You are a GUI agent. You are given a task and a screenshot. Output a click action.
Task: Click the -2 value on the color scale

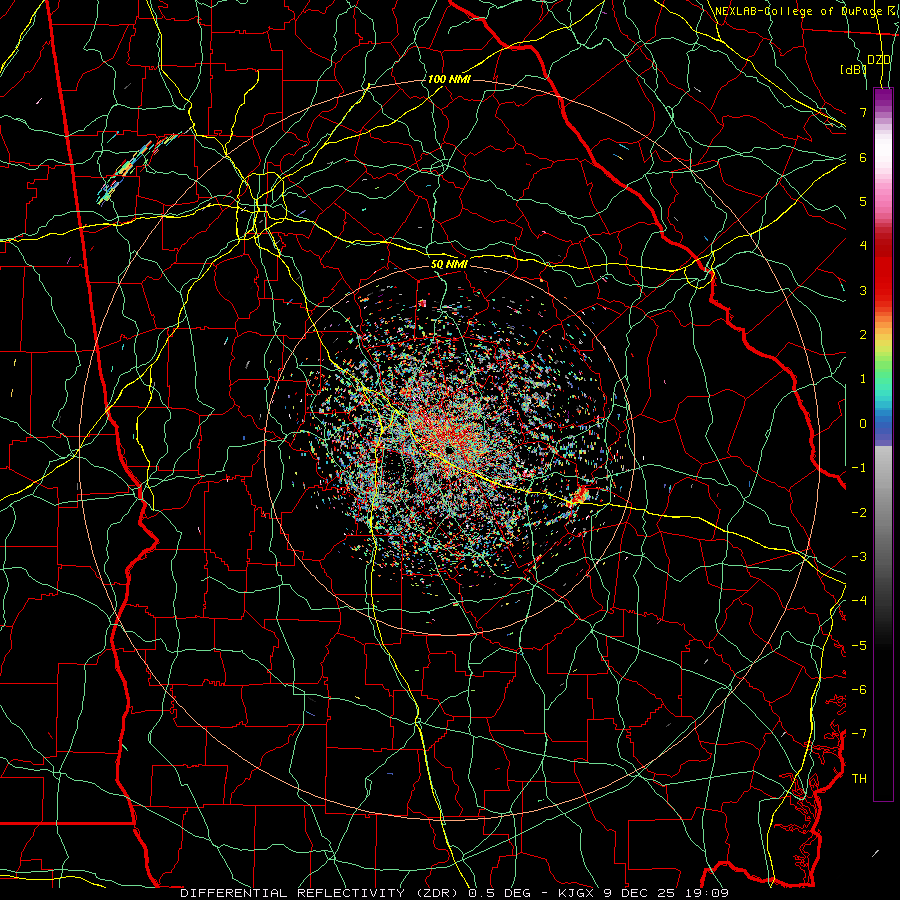[x=859, y=512]
